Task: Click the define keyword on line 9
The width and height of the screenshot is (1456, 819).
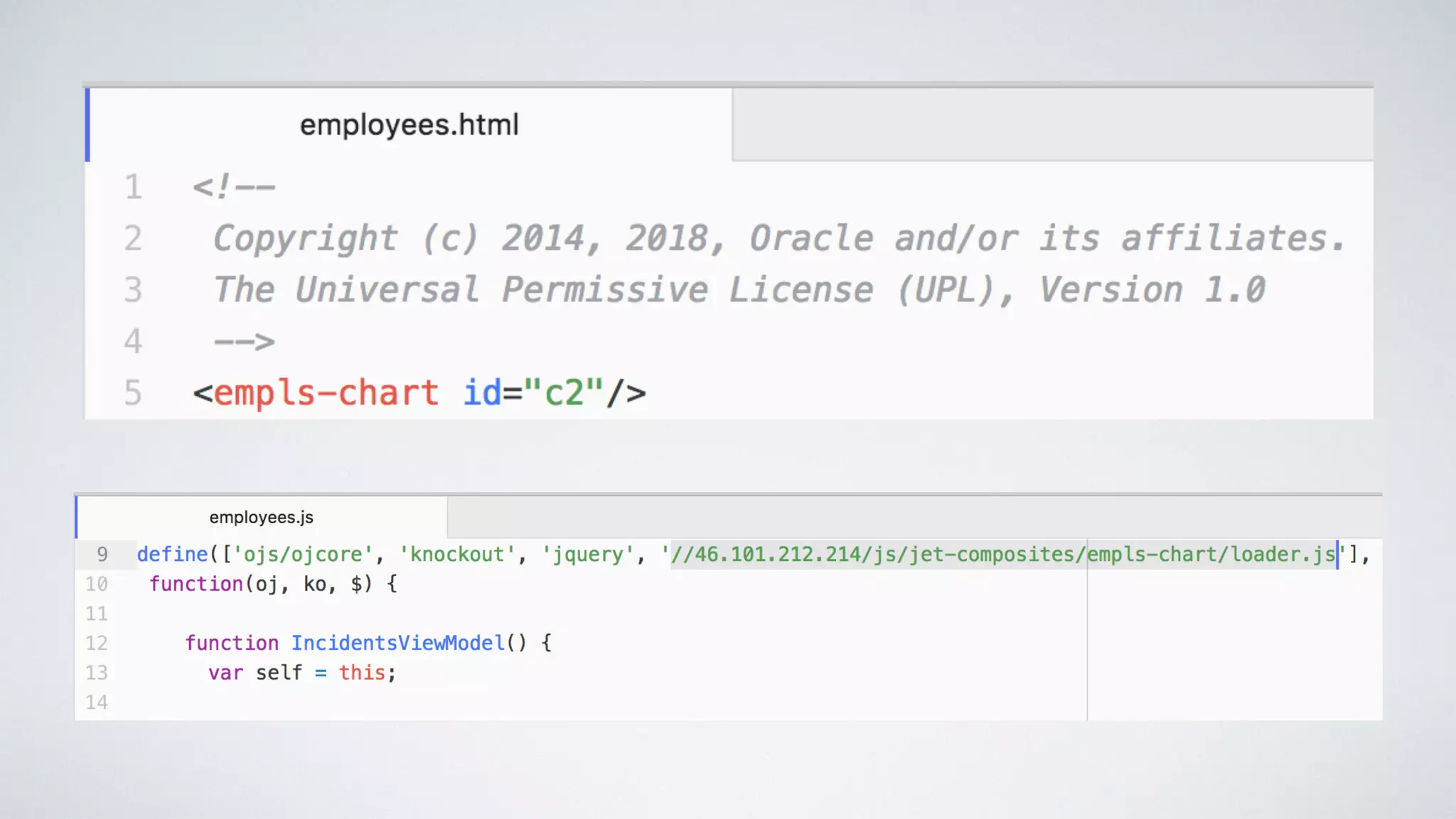Action: tap(172, 555)
